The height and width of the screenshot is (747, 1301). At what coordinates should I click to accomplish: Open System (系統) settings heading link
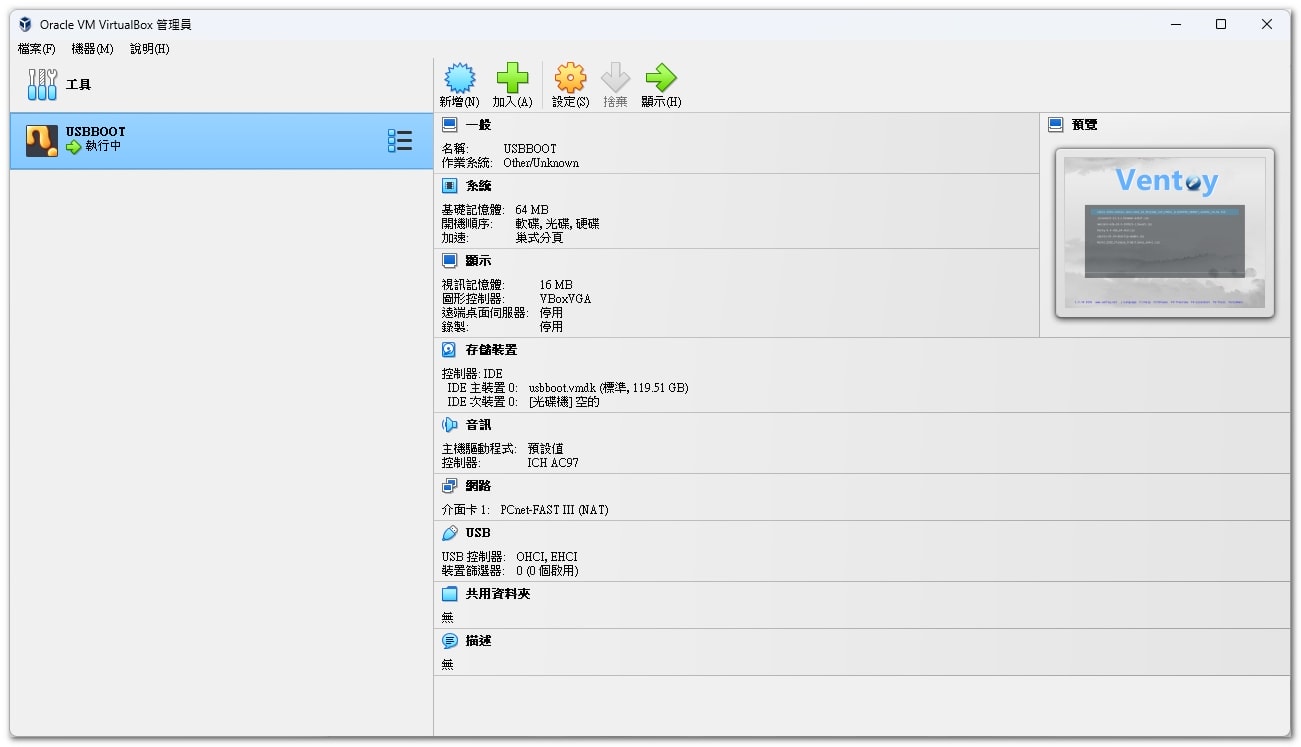[x=478, y=186]
